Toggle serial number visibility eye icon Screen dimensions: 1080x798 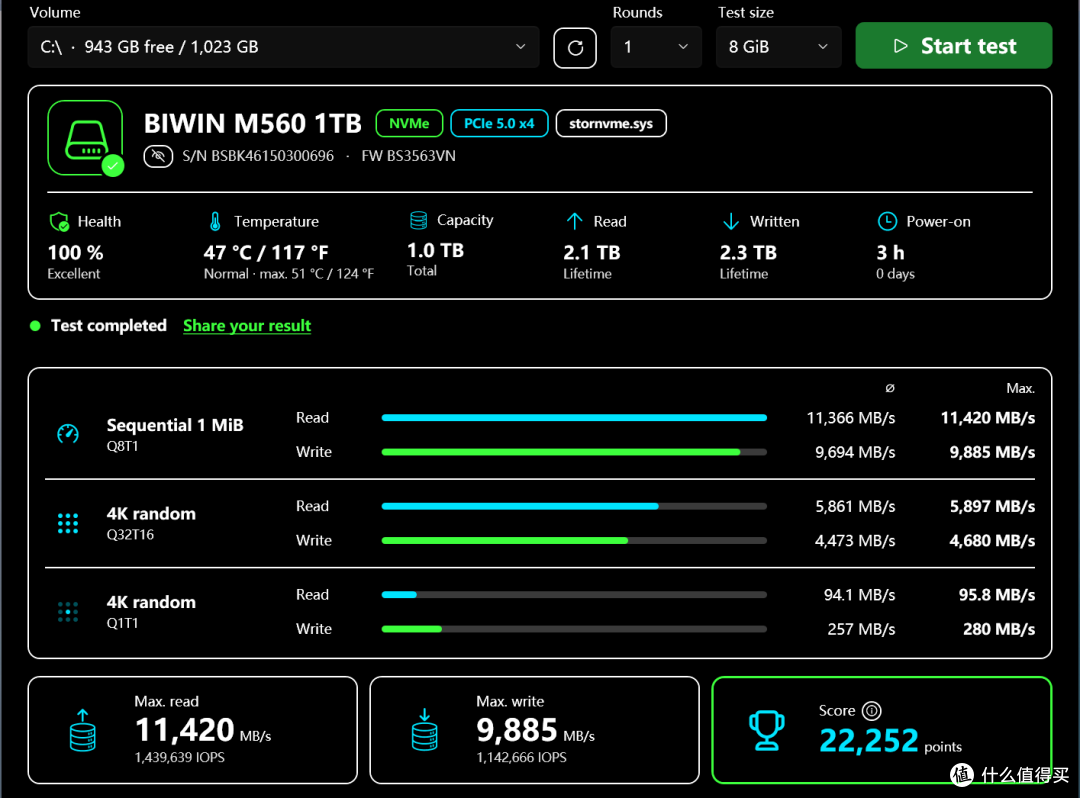tap(158, 156)
